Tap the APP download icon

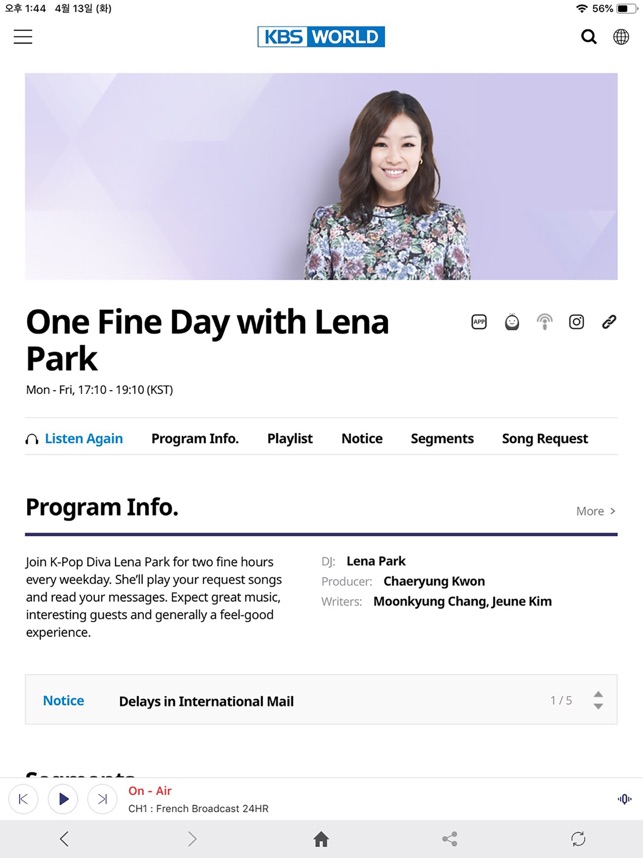tap(479, 322)
